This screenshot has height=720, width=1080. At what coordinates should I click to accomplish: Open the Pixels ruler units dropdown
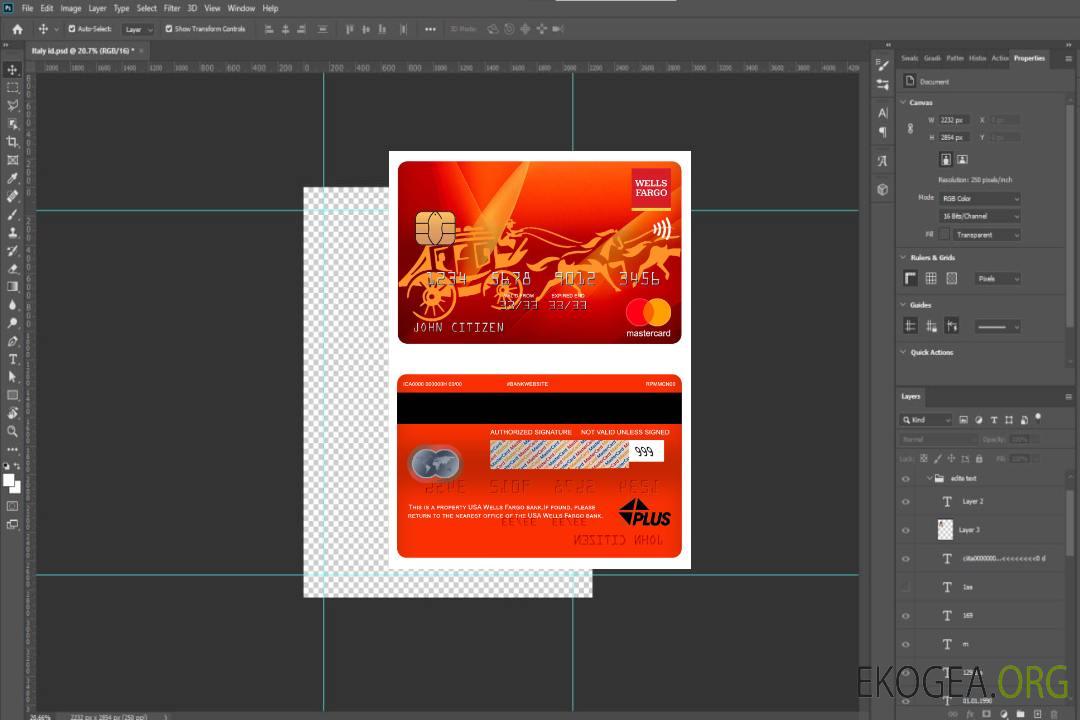pos(997,278)
